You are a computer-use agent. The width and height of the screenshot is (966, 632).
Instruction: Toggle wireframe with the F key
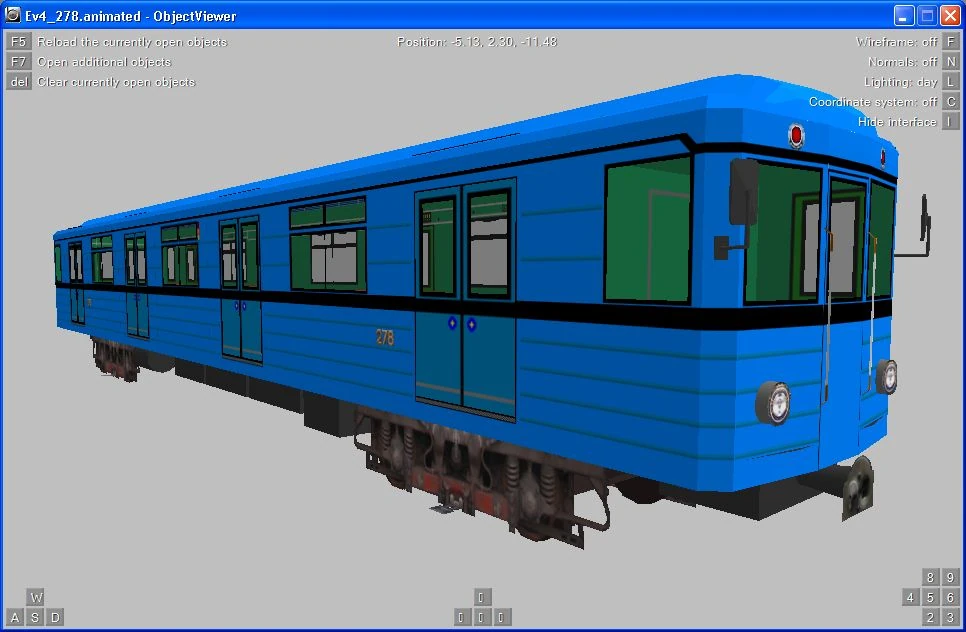pos(951,41)
